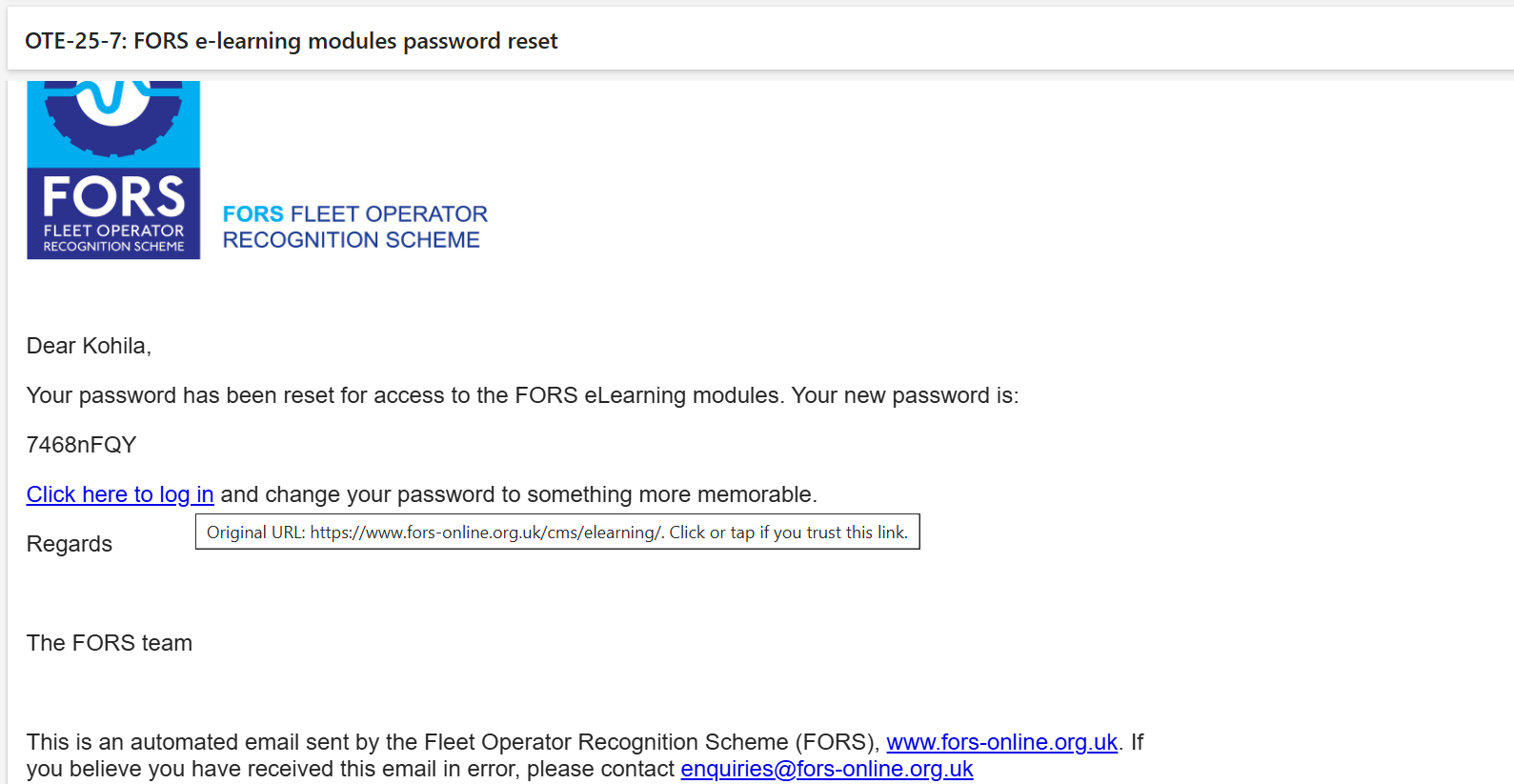Open the enquiries@fors-online.org.uk email link

pos(827,769)
